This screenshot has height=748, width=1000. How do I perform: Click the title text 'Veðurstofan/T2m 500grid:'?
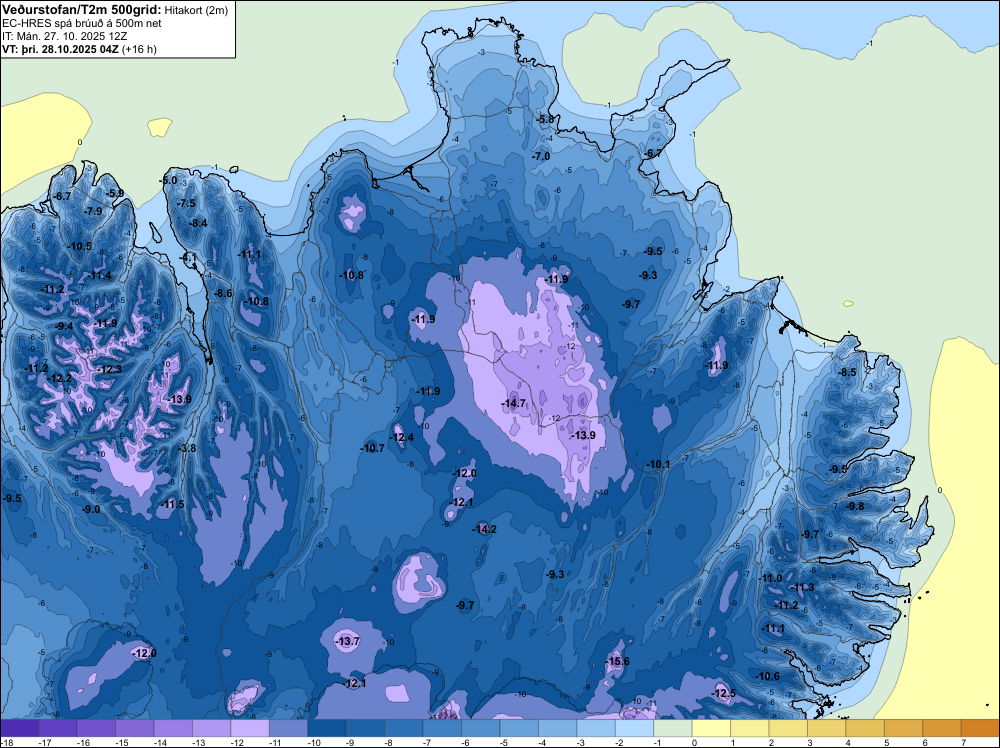coord(82,10)
